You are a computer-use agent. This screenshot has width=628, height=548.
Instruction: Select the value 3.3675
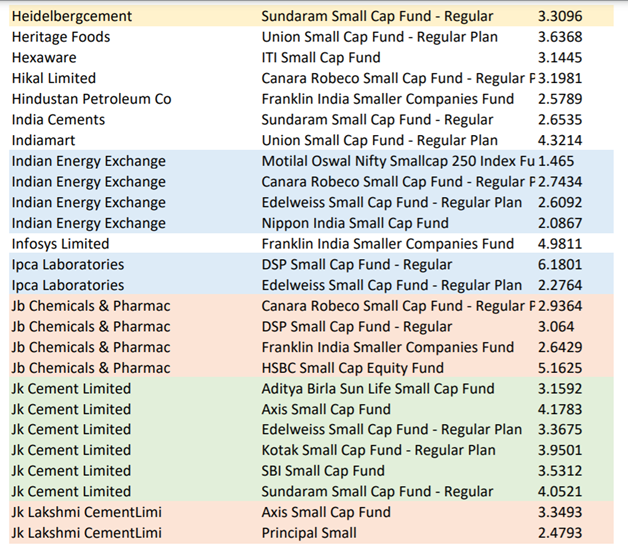(x=560, y=429)
